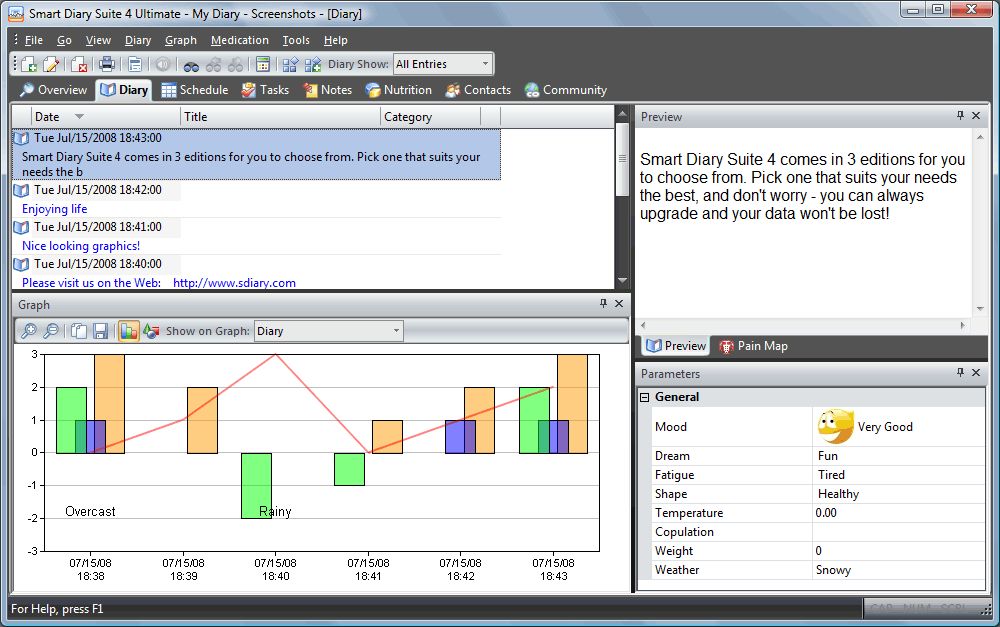Screen dimensions: 1000x627
Task: Select the Weather parameter value field
Action: click(x=898, y=570)
